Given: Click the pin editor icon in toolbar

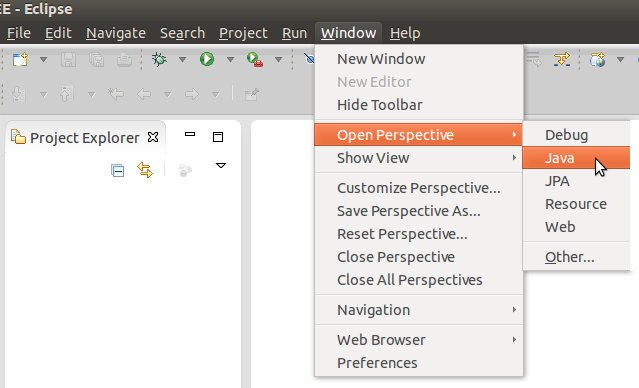Looking at the screenshot, I should coord(252,95).
